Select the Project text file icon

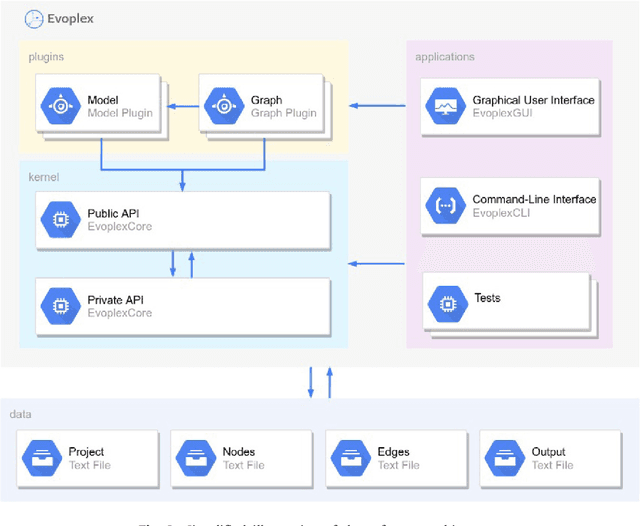tap(41, 458)
